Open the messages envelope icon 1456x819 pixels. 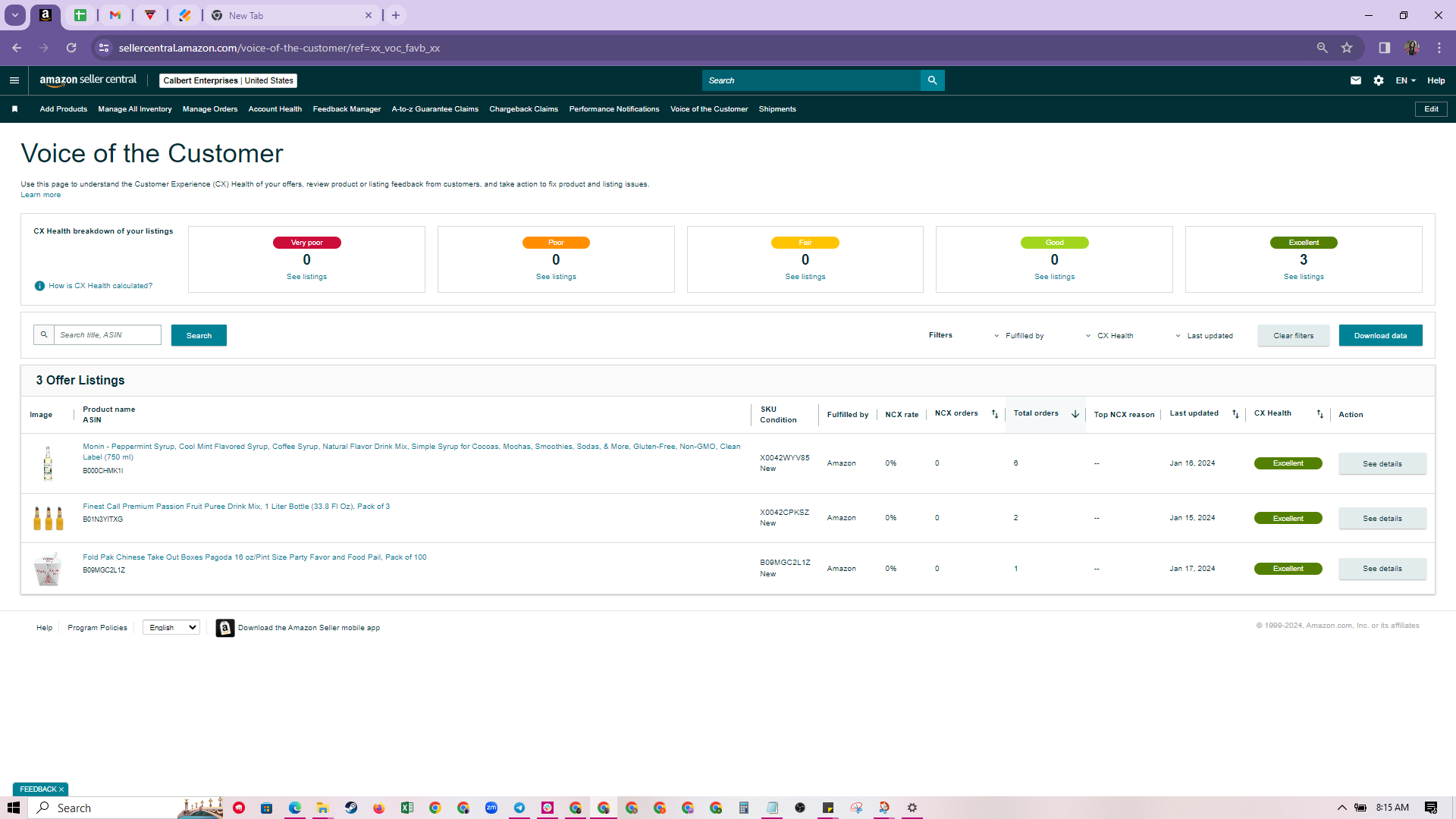point(1356,80)
